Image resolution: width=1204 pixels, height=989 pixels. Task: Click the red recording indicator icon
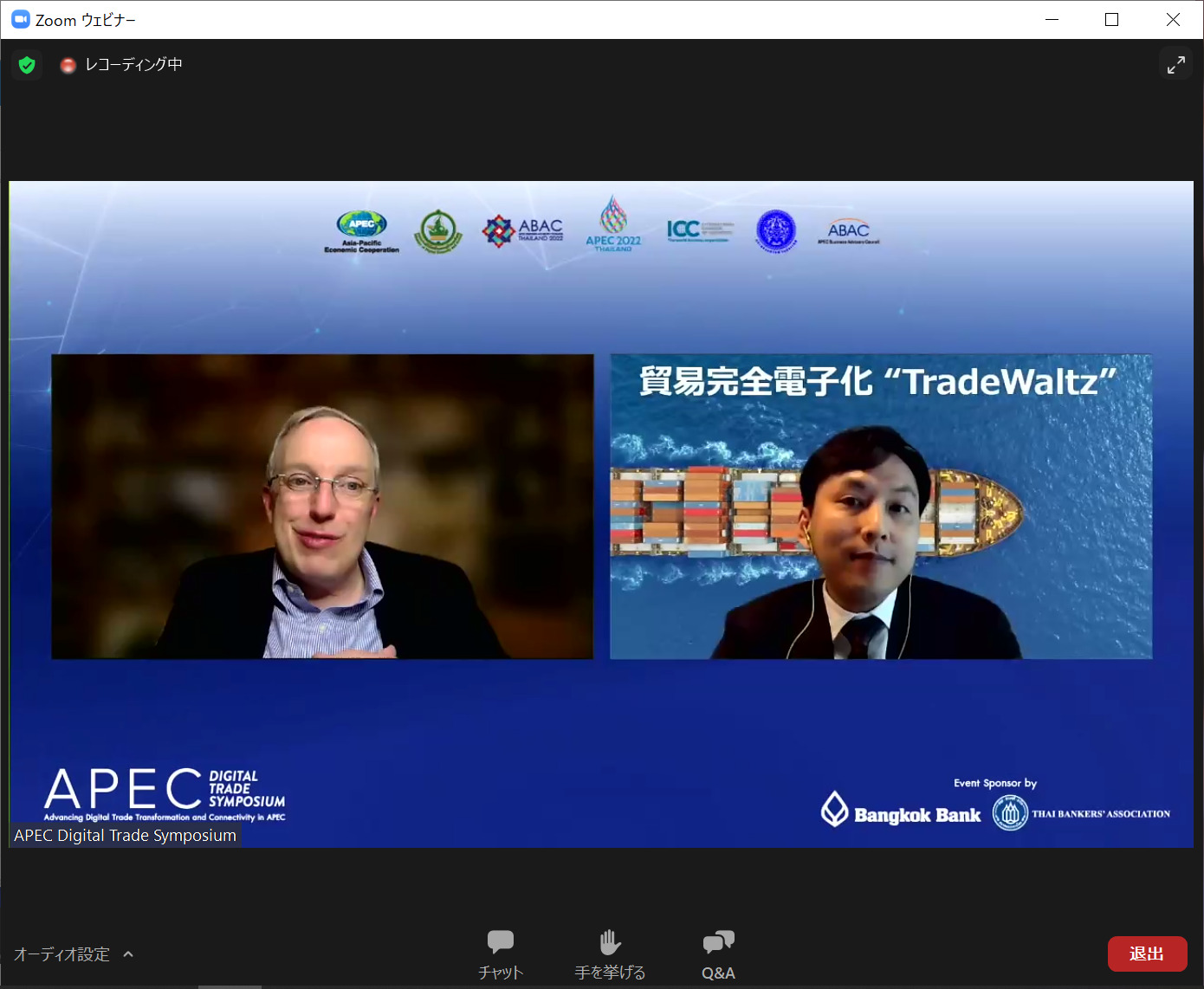(x=68, y=65)
